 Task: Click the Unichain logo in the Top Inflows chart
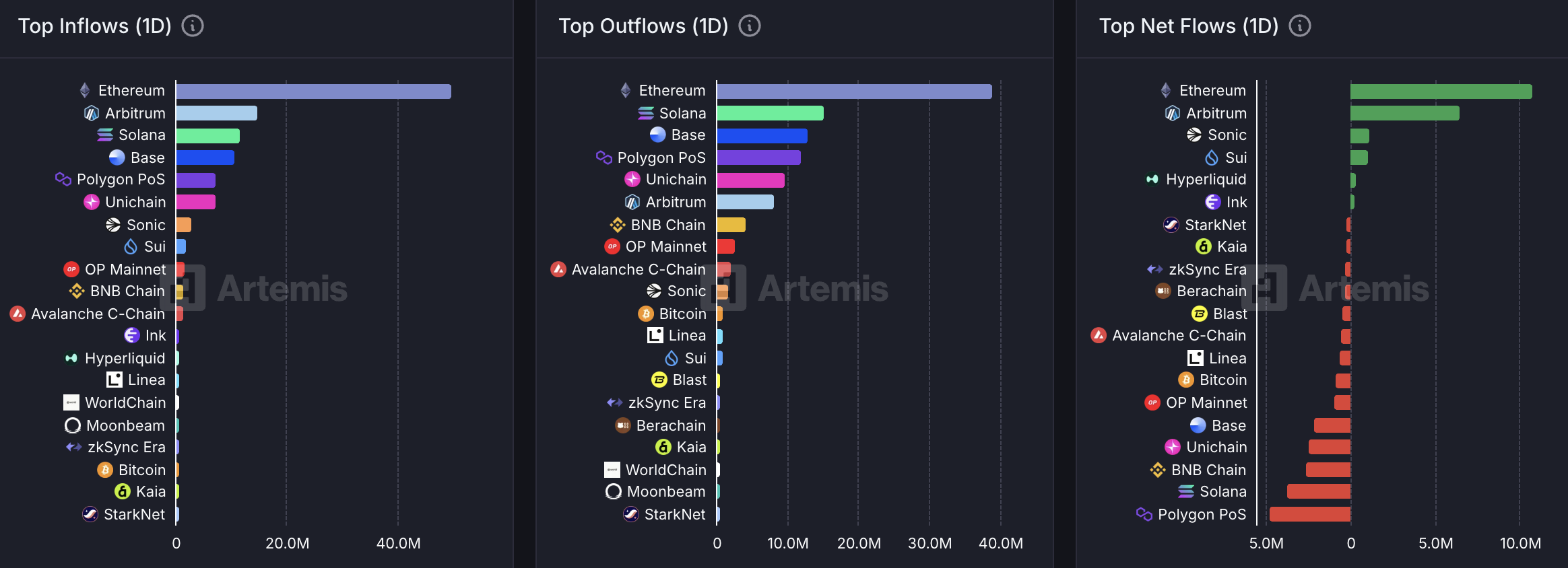[92, 202]
